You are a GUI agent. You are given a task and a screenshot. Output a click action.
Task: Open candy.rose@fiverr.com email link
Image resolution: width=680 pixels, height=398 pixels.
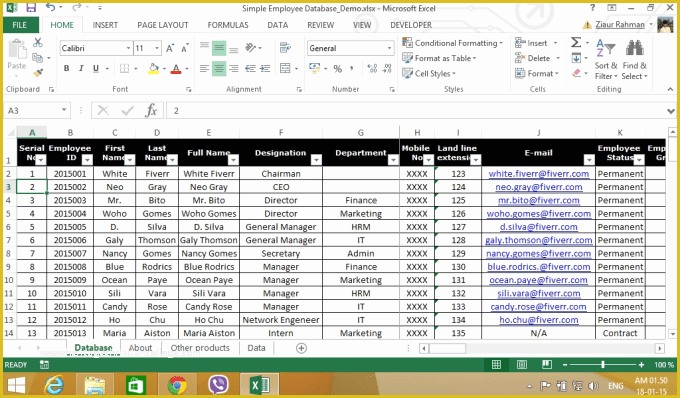[539, 307]
